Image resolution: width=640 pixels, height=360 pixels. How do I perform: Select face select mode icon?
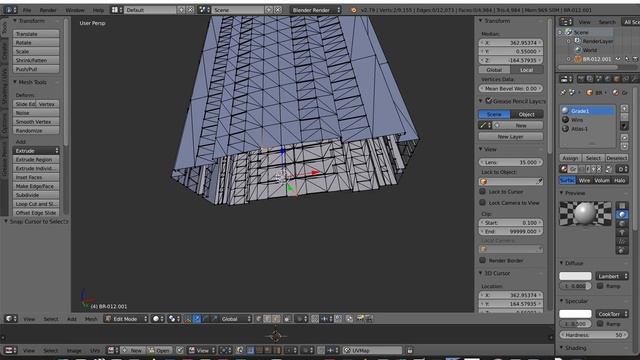276,319
